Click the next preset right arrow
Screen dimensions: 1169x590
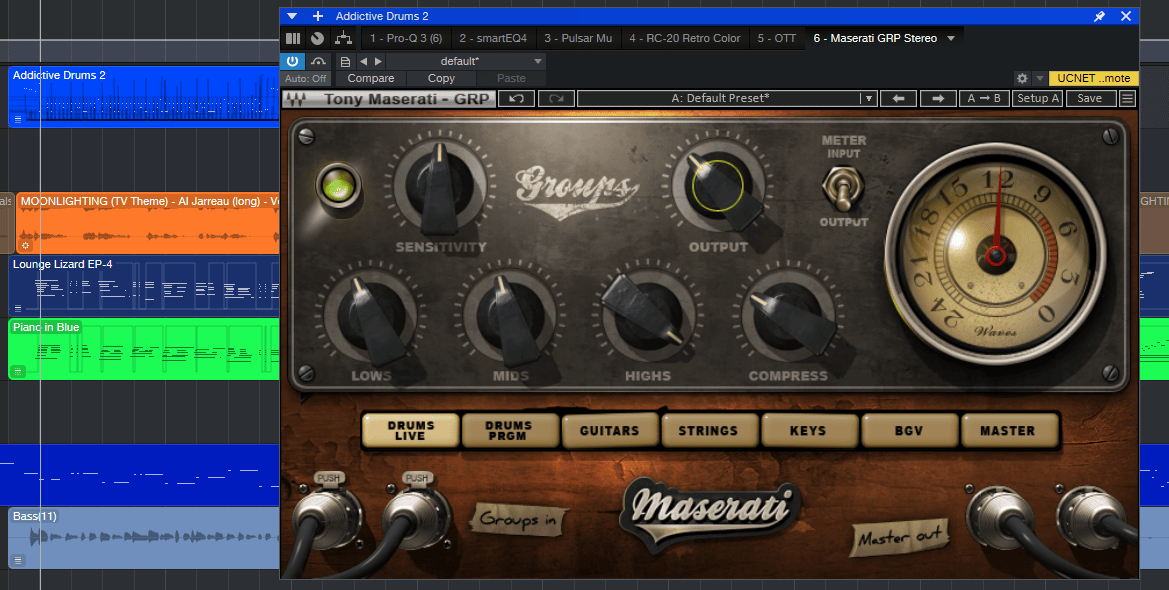pyautogui.click(x=938, y=98)
